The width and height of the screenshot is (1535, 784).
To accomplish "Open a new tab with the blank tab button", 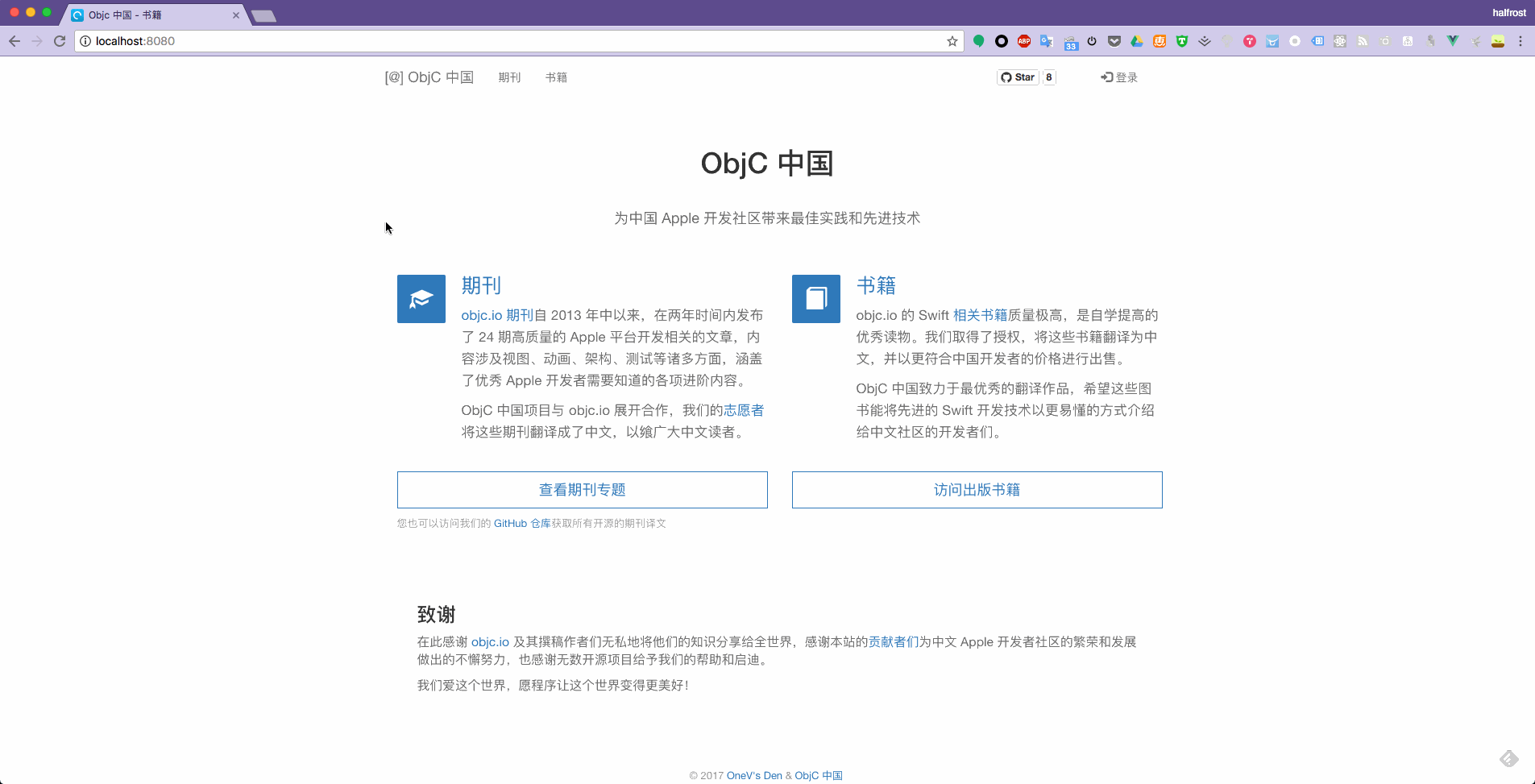I will [x=263, y=16].
